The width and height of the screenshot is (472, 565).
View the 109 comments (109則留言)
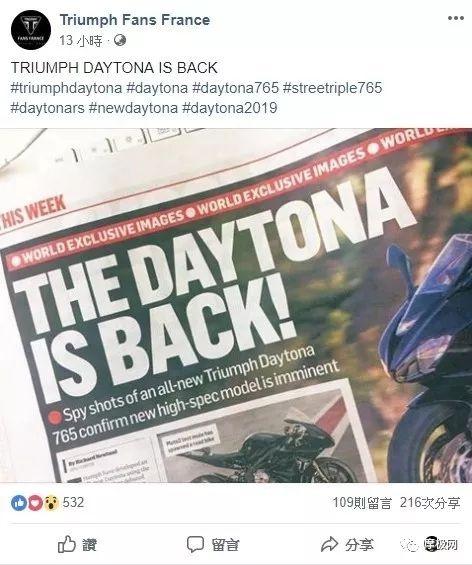tap(361, 503)
